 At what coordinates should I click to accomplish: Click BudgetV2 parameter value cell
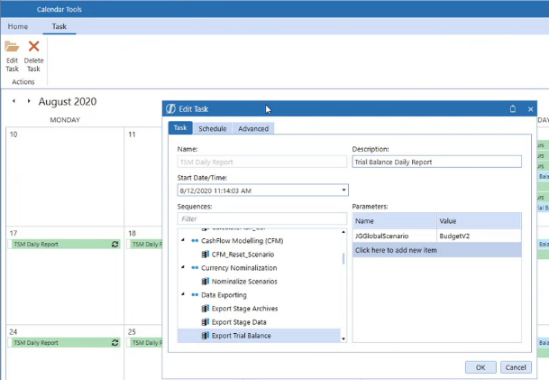pos(479,236)
